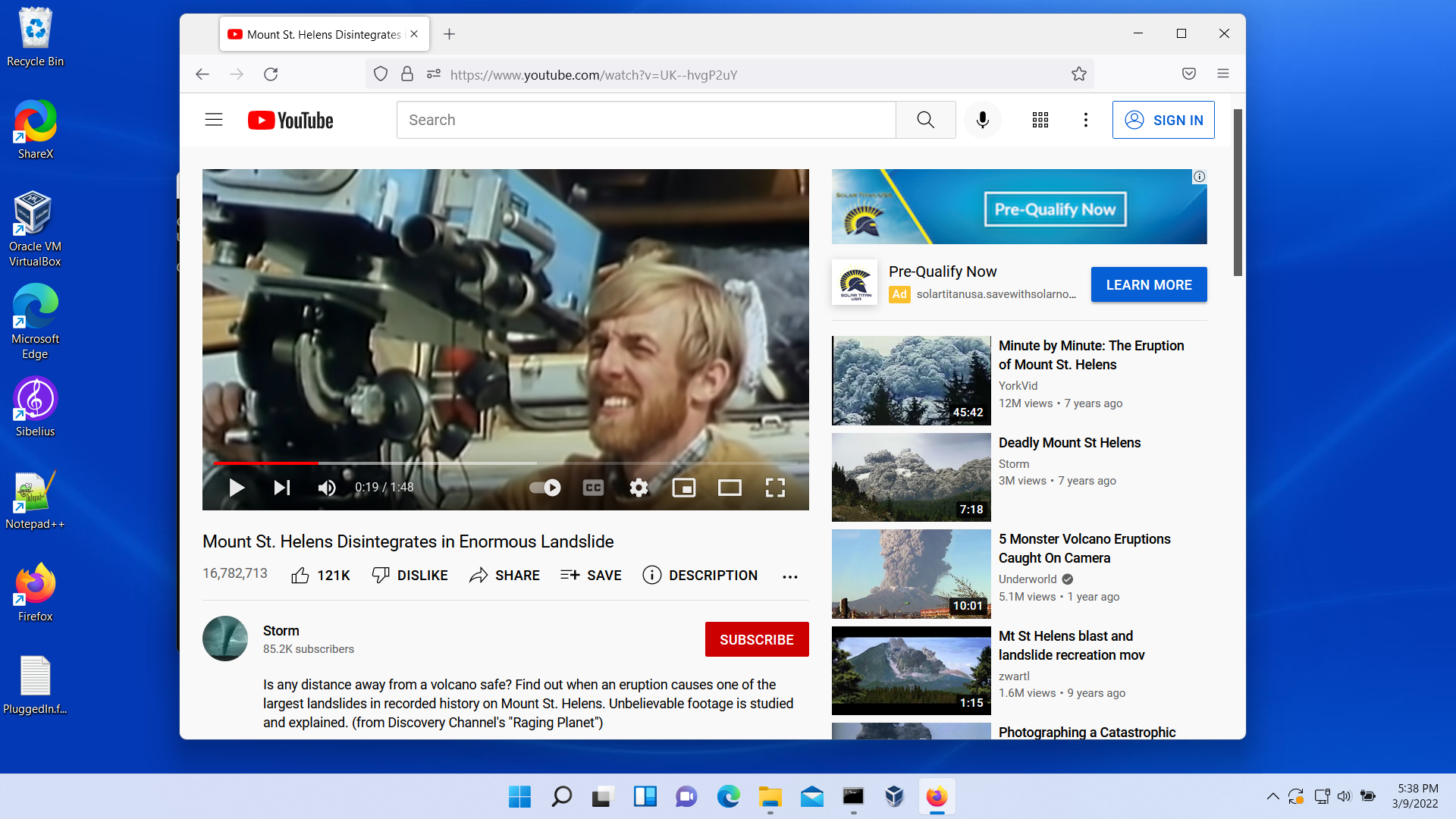Open YouTube settings three-dot menu
This screenshot has width=1456, height=819.
tap(1085, 120)
